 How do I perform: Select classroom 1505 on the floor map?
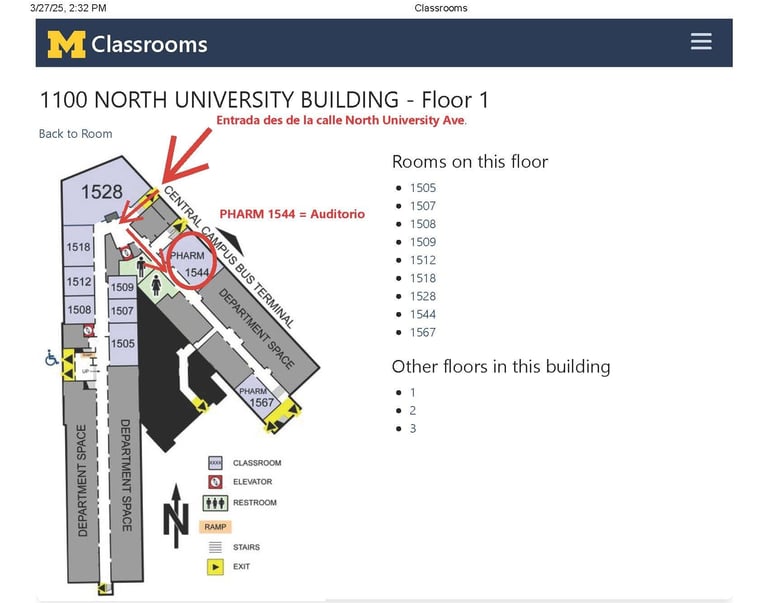[123, 343]
